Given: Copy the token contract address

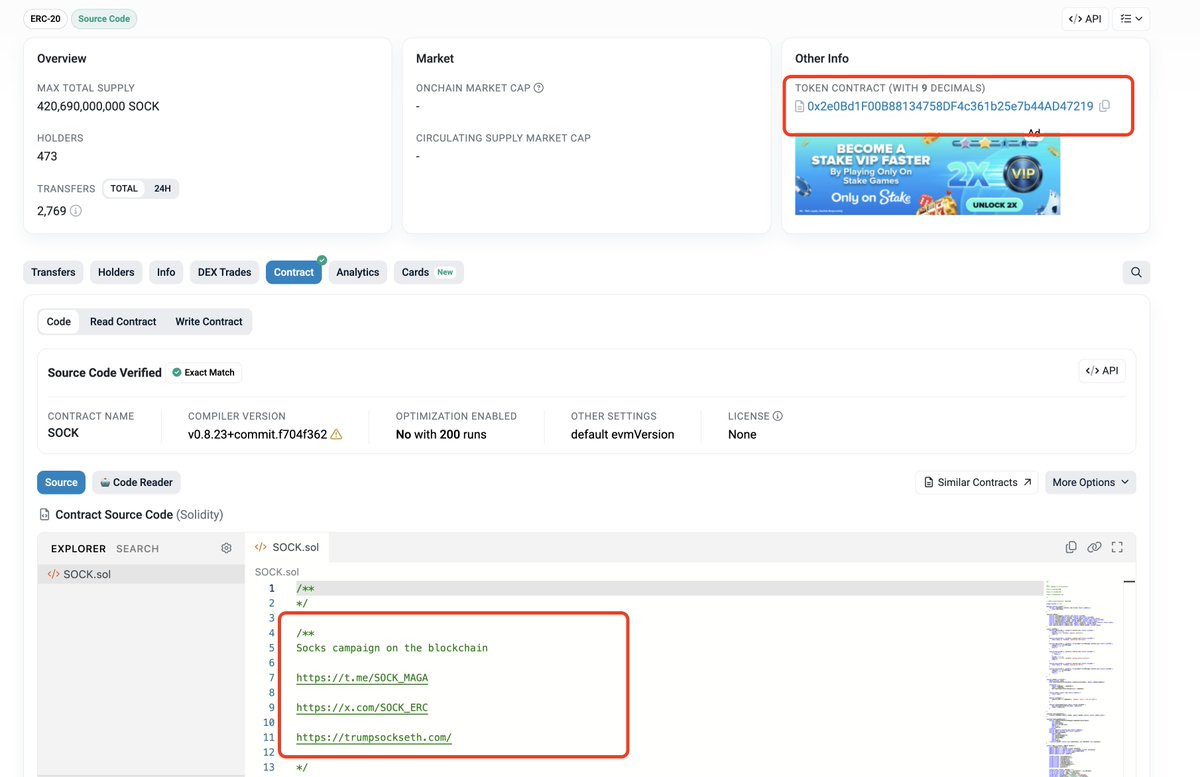Looking at the screenshot, I should tap(1104, 106).
